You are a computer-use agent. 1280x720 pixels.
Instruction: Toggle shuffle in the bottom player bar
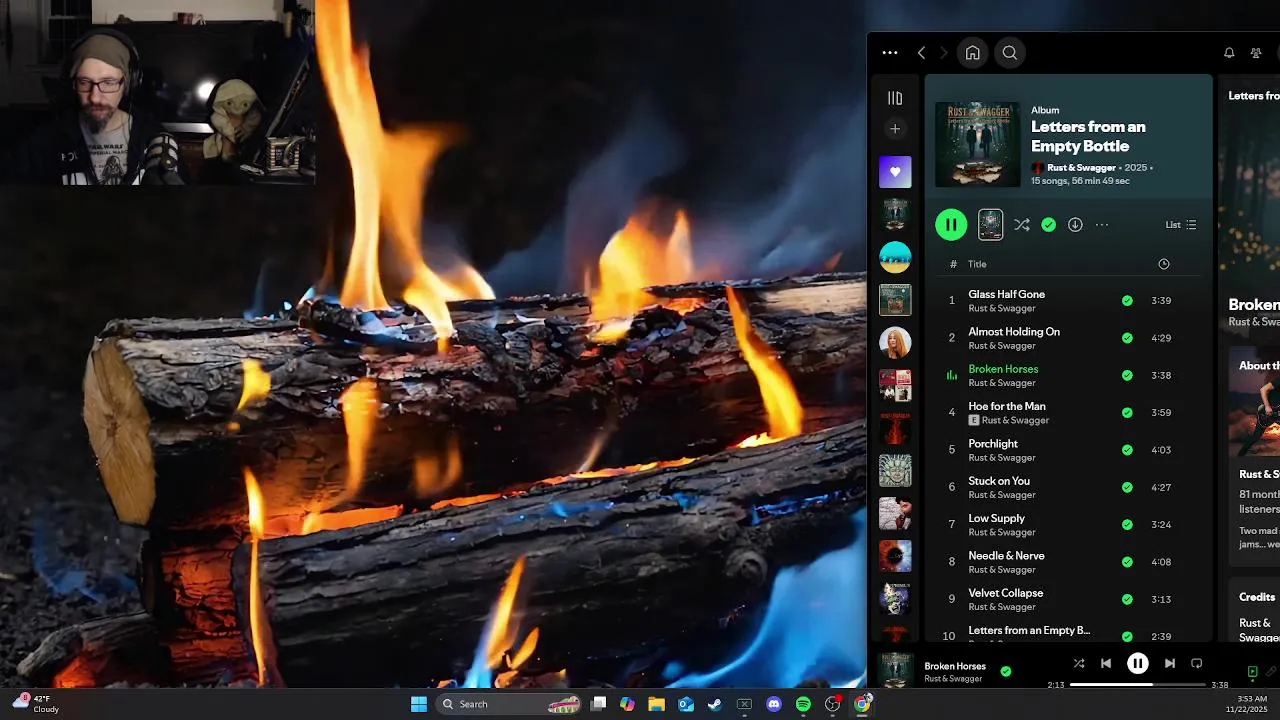(1079, 663)
